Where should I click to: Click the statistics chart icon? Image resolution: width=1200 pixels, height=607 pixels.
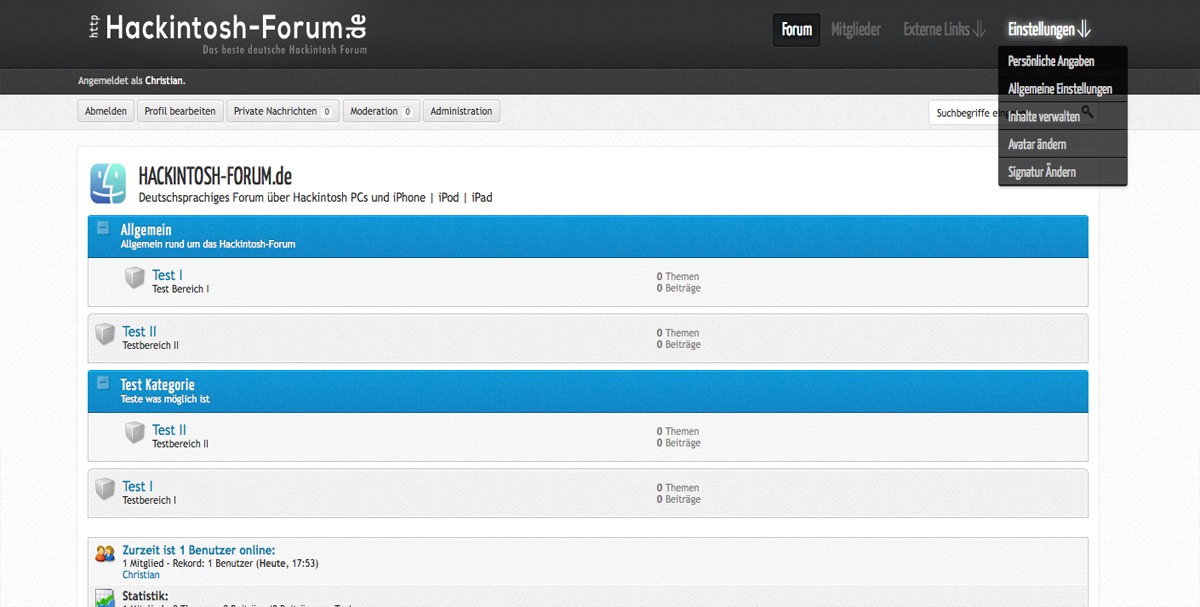(105, 598)
